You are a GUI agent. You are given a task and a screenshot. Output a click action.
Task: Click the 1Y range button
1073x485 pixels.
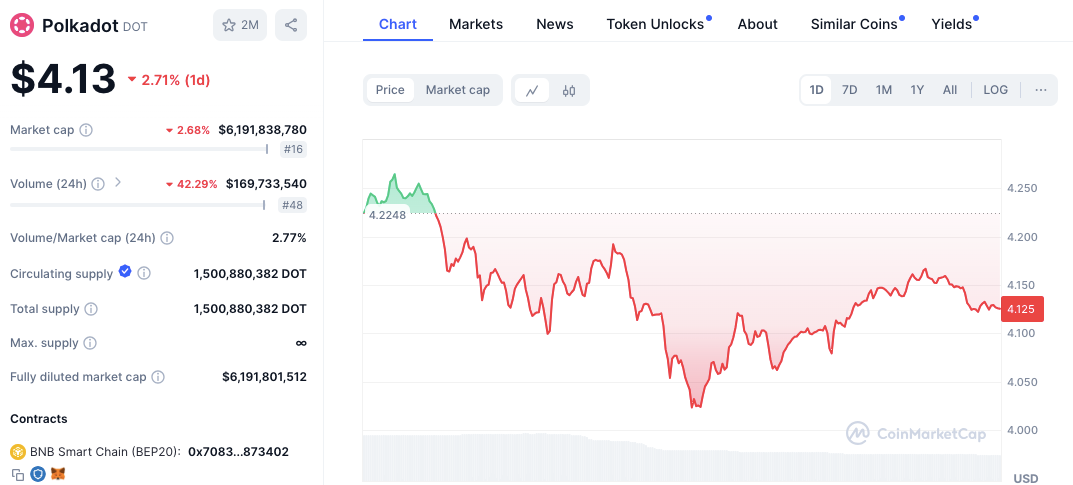coord(916,90)
